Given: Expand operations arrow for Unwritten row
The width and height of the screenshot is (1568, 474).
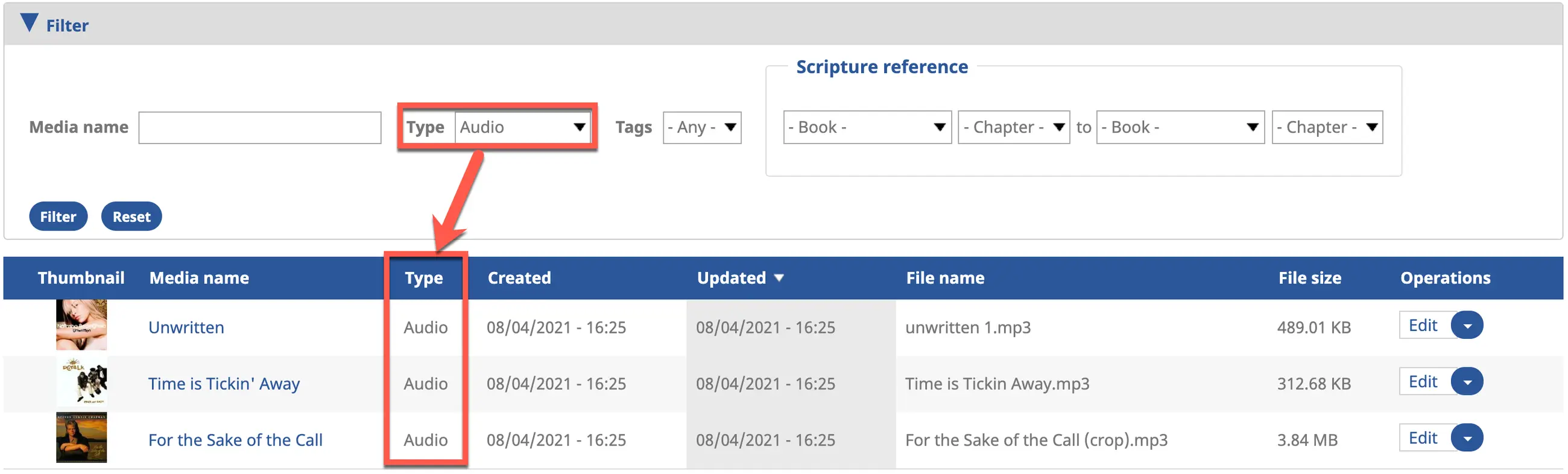Looking at the screenshot, I should click(x=1466, y=326).
